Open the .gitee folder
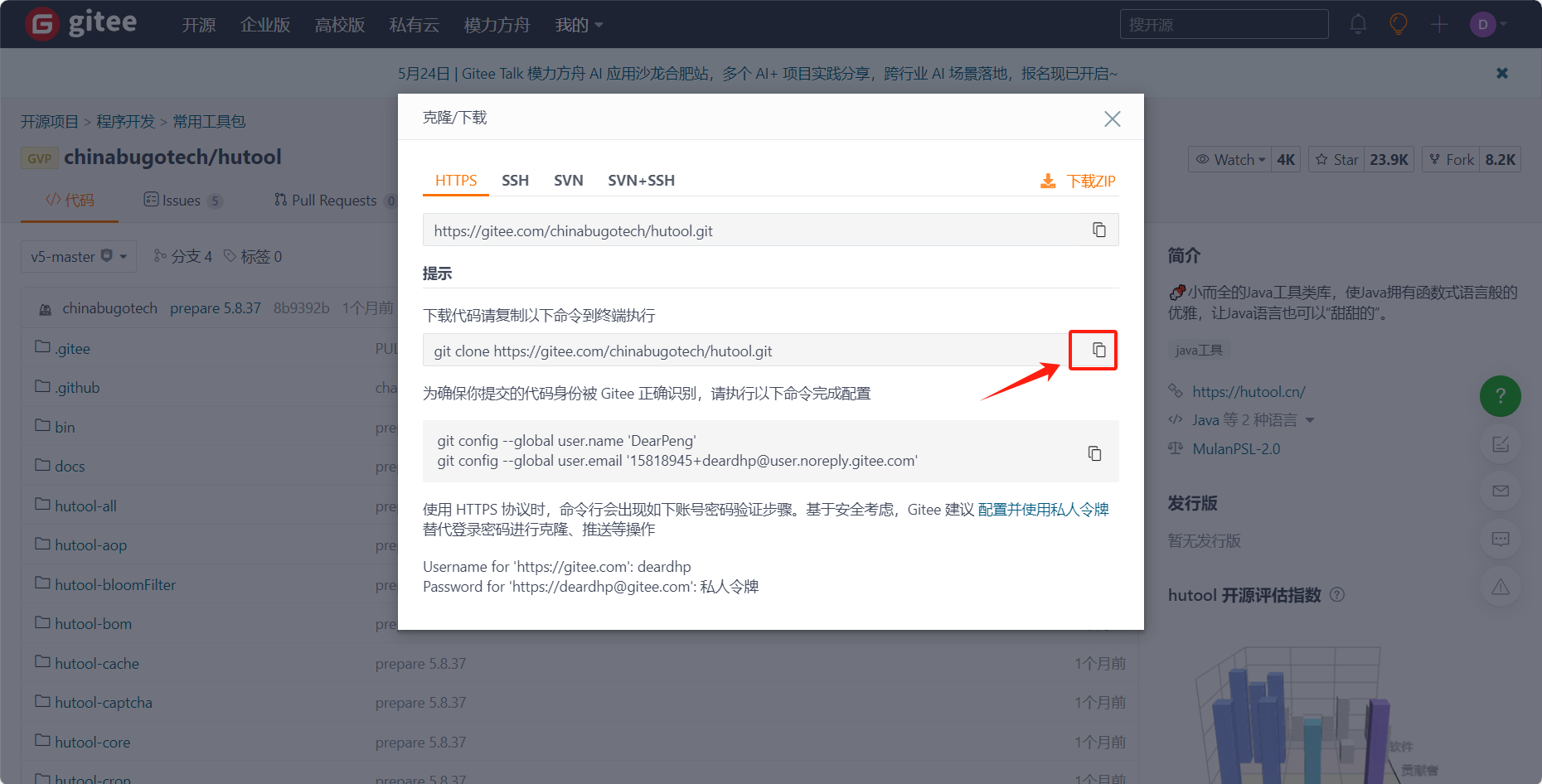This screenshot has width=1542, height=784. tap(72, 348)
